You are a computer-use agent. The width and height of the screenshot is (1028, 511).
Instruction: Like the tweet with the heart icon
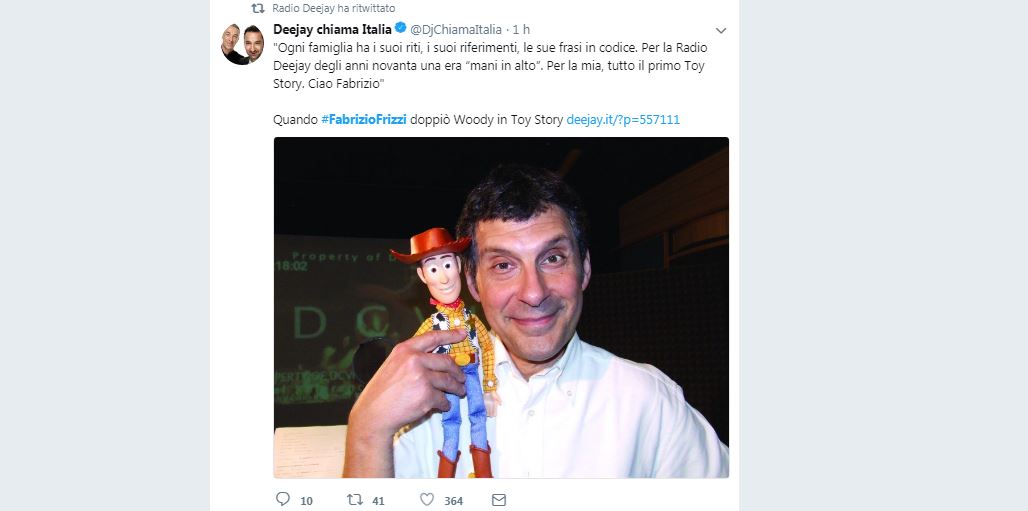[x=427, y=499]
